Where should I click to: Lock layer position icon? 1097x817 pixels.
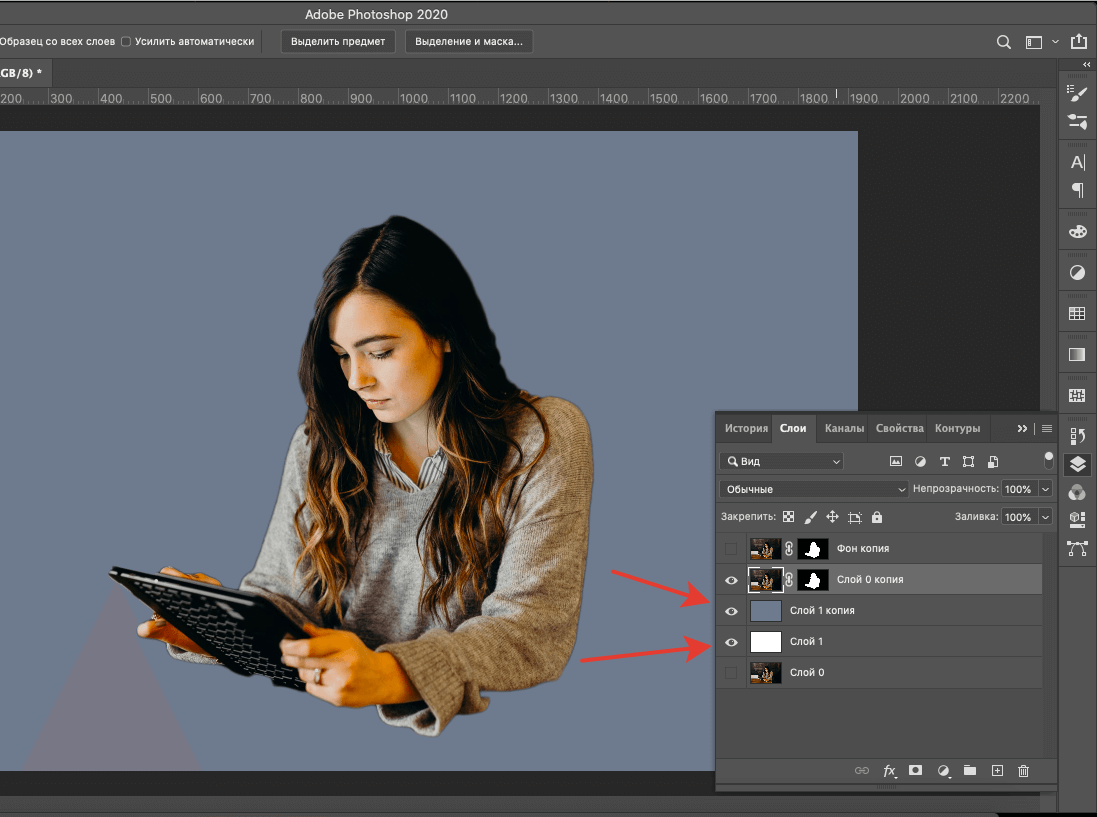coord(833,517)
